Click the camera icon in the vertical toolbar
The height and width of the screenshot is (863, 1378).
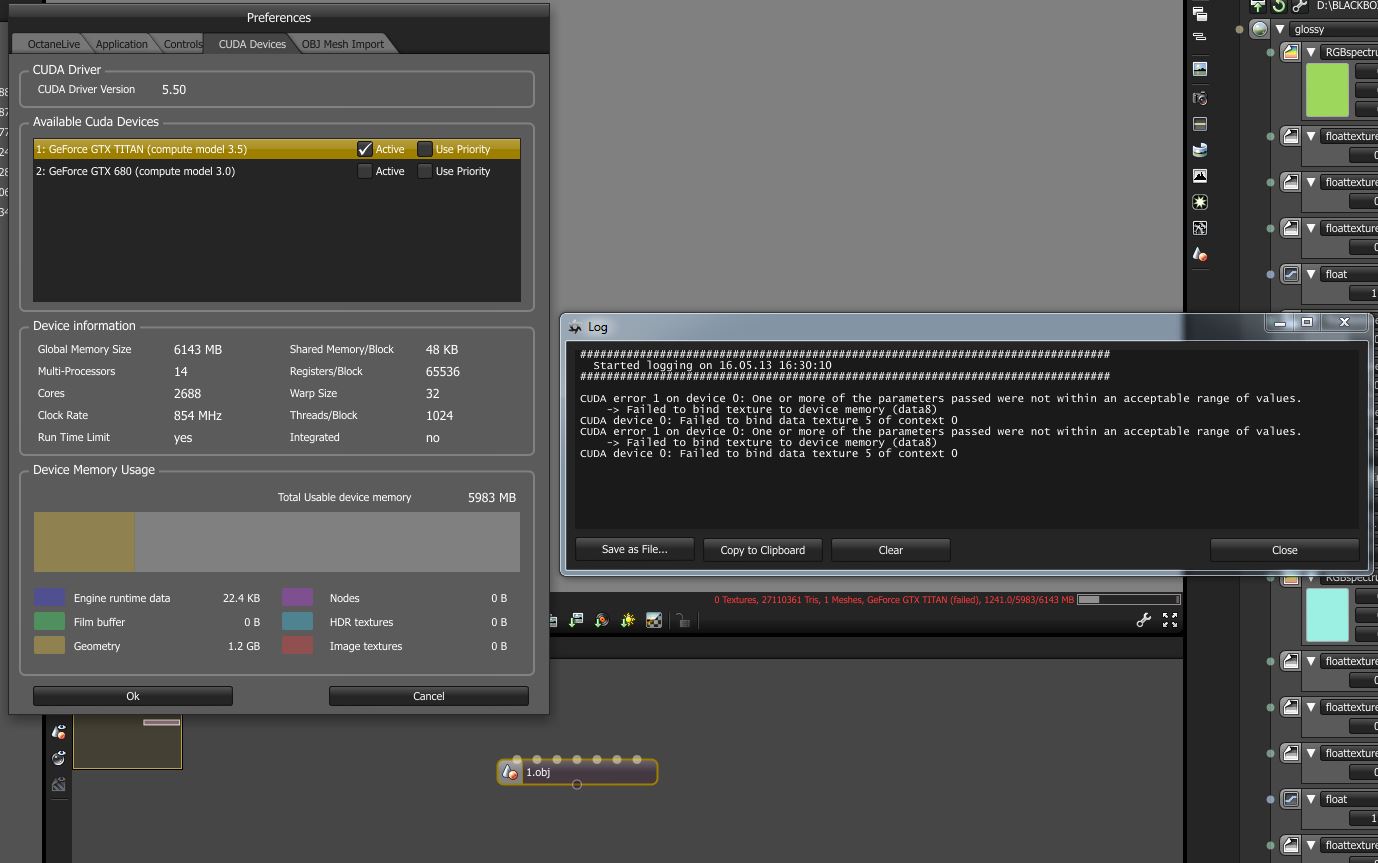(1200, 98)
